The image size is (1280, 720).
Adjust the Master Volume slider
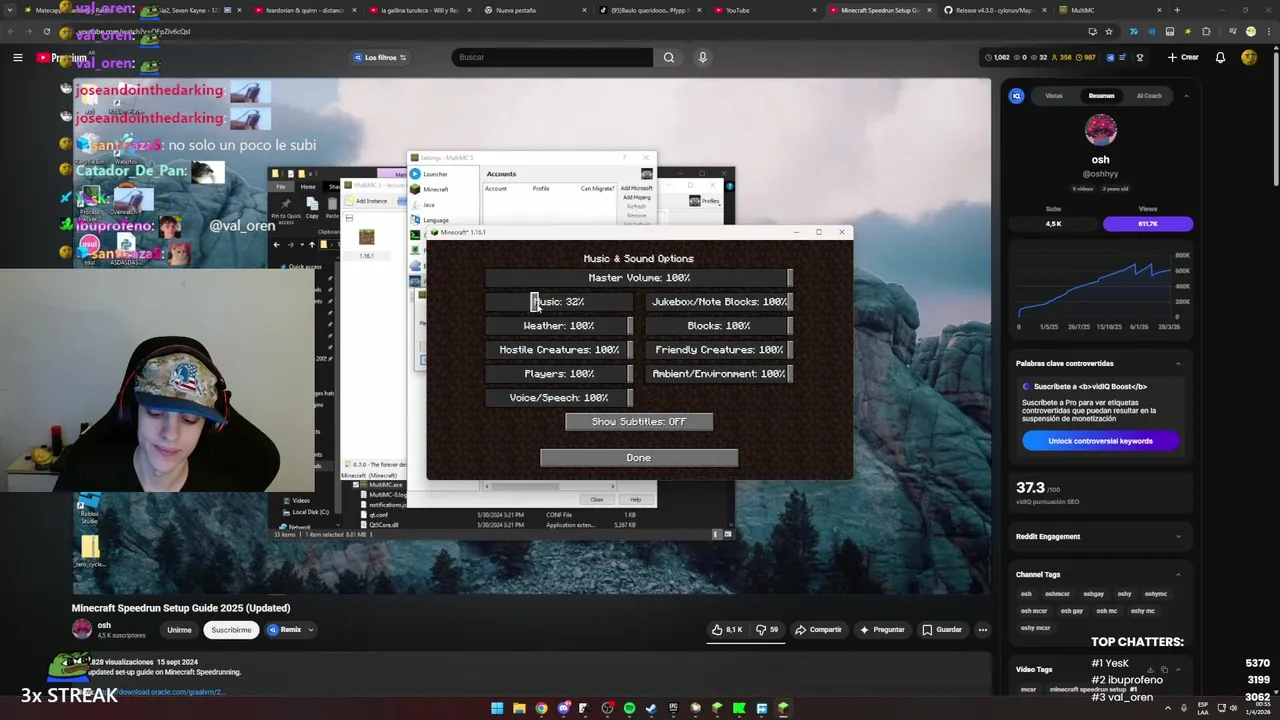click(639, 278)
